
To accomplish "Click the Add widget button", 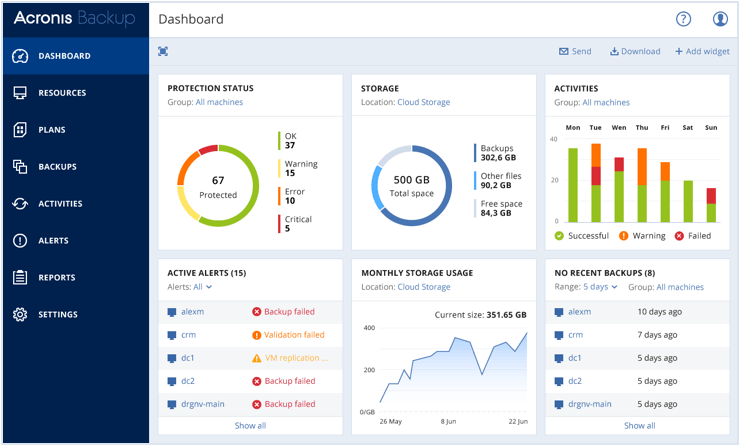I will point(701,52).
